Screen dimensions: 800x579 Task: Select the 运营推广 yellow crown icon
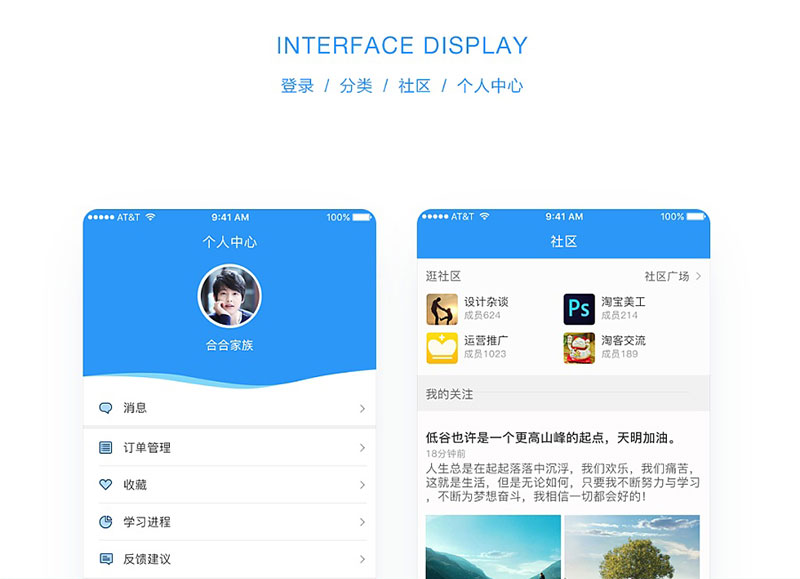coord(442,348)
